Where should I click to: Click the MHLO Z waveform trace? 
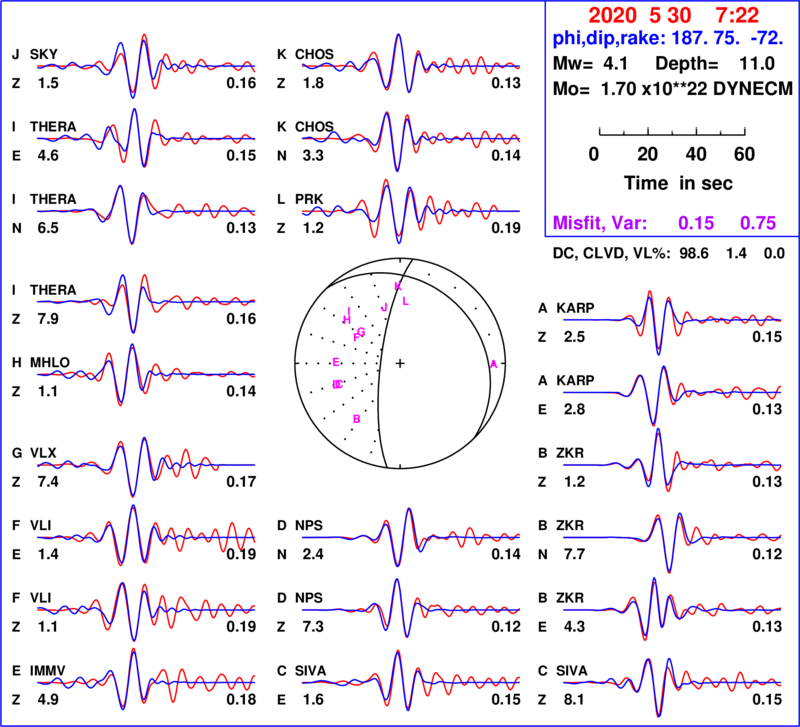[145, 375]
